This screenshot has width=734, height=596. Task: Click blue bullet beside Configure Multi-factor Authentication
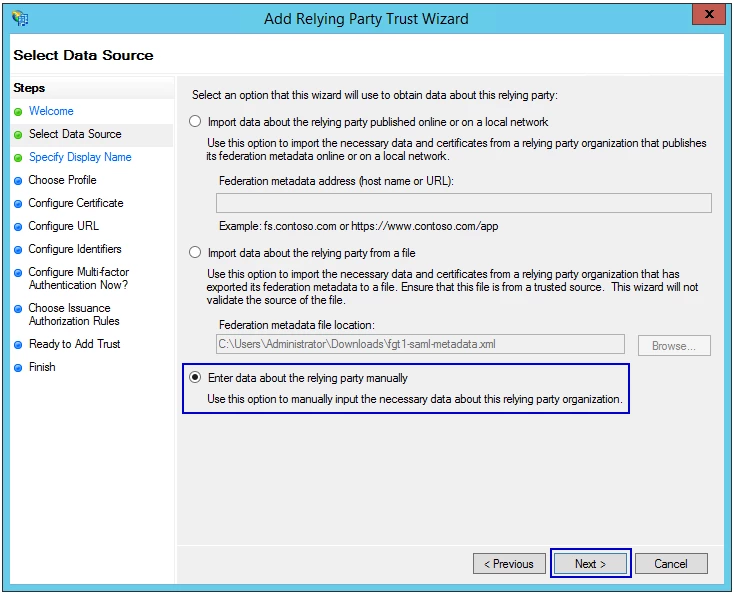pos(18,272)
